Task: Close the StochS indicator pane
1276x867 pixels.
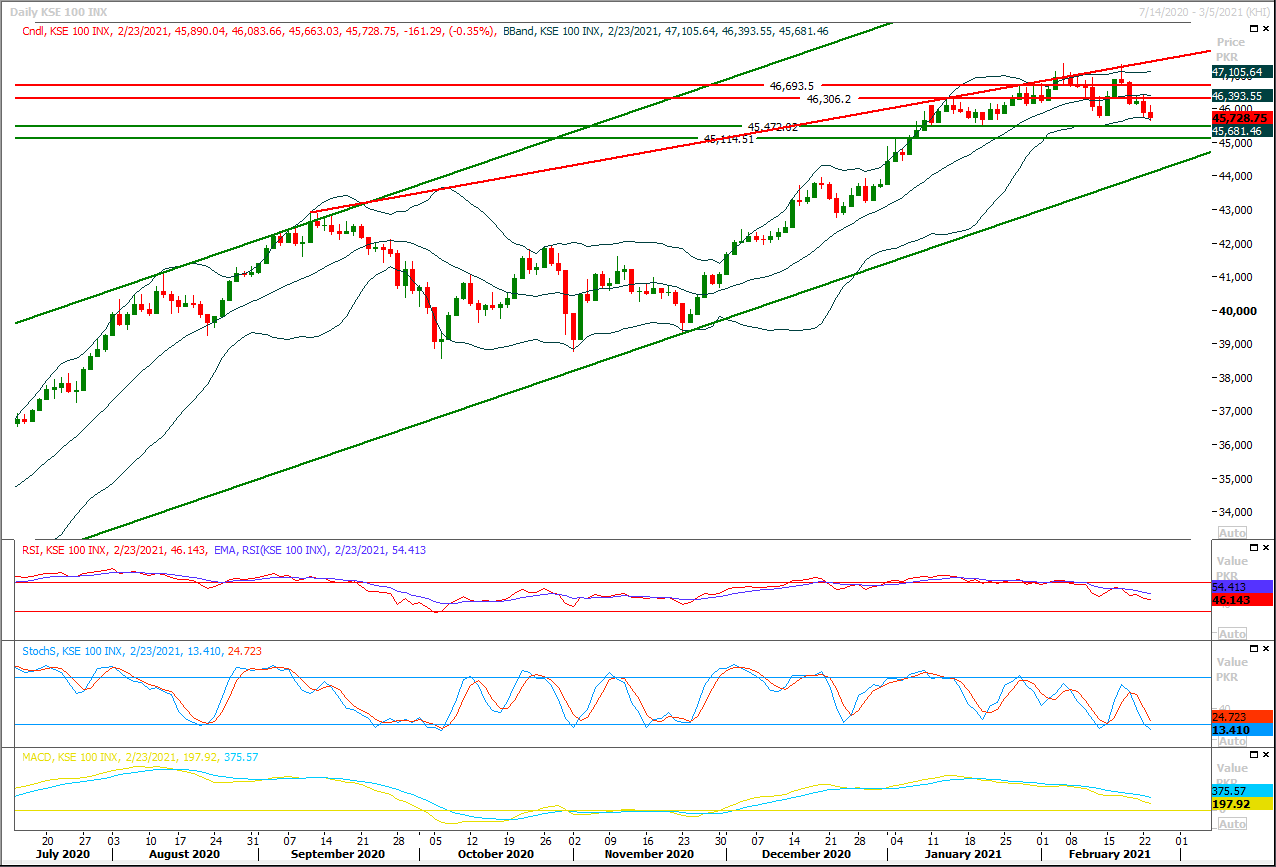Action: 1267,649
